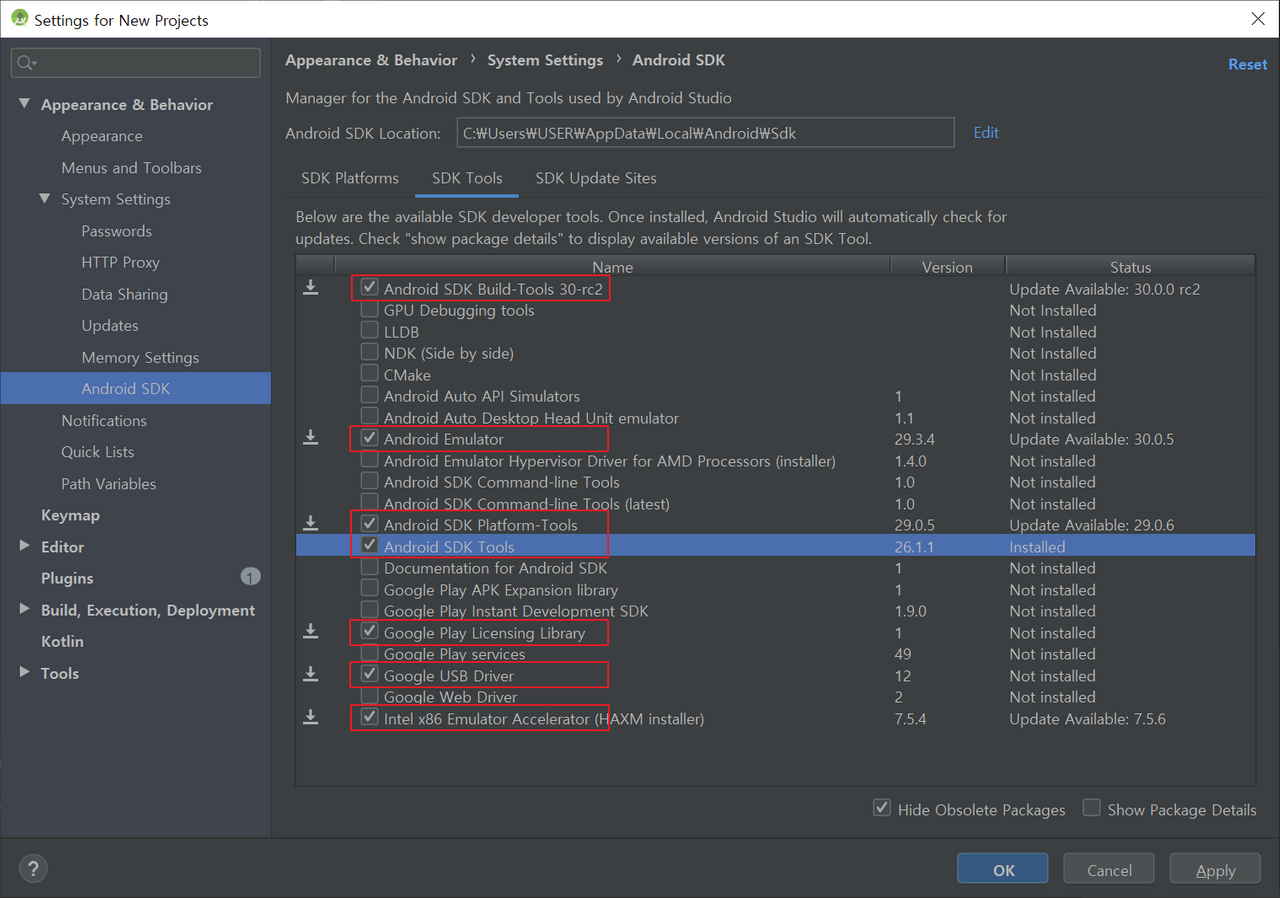The width and height of the screenshot is (1280, 898).
Task: Focus the settings search field
Action: (x=136, y=63)
